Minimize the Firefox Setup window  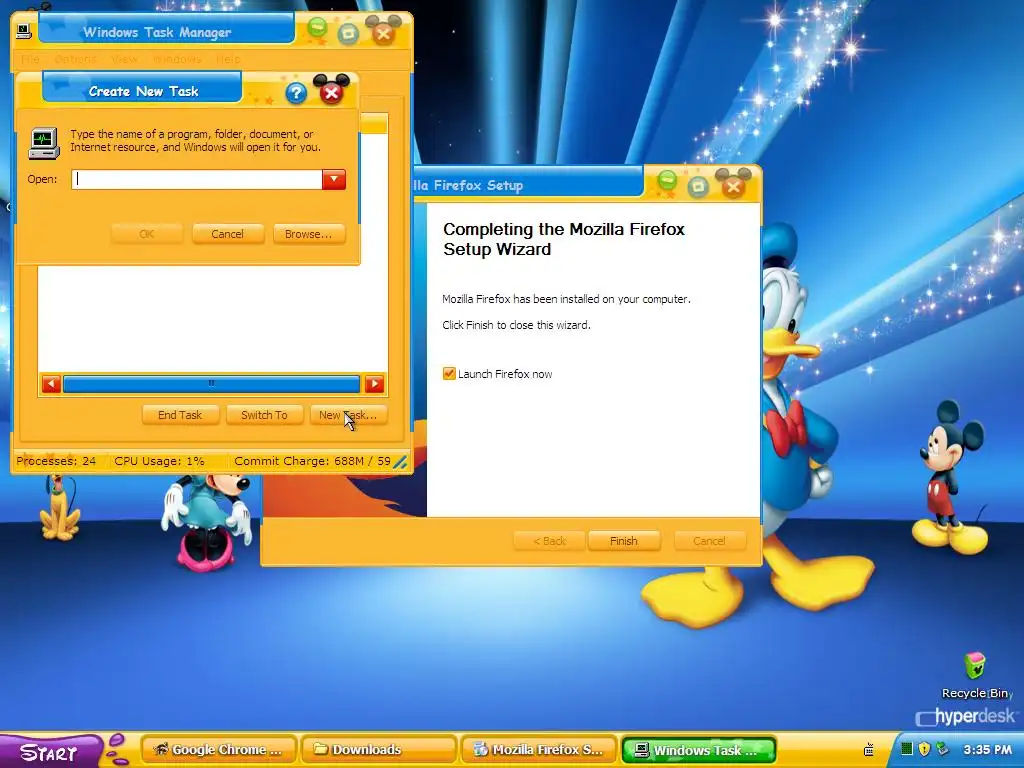point(667,180)
